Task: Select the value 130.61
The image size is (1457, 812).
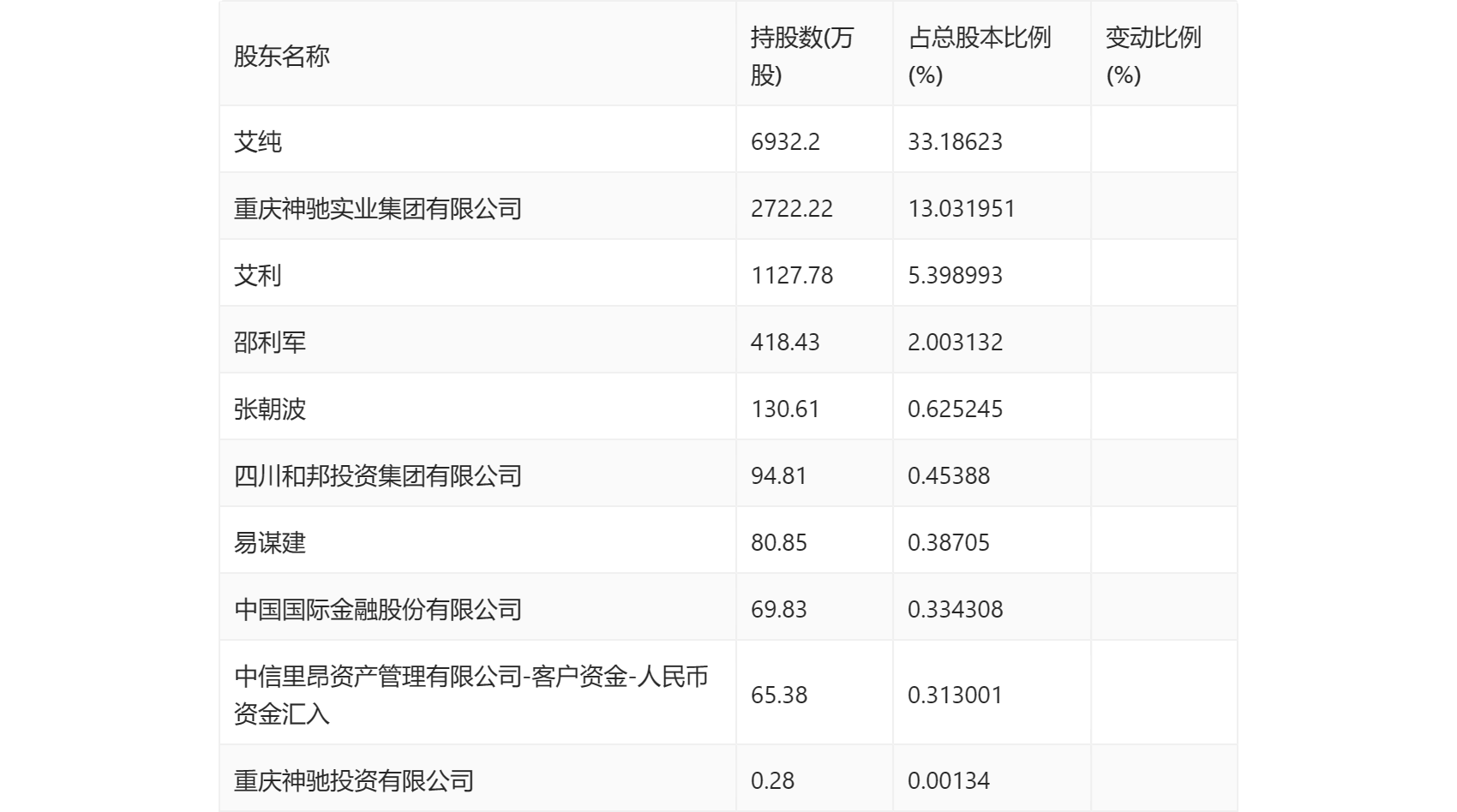Action: [x=785, y=409]
